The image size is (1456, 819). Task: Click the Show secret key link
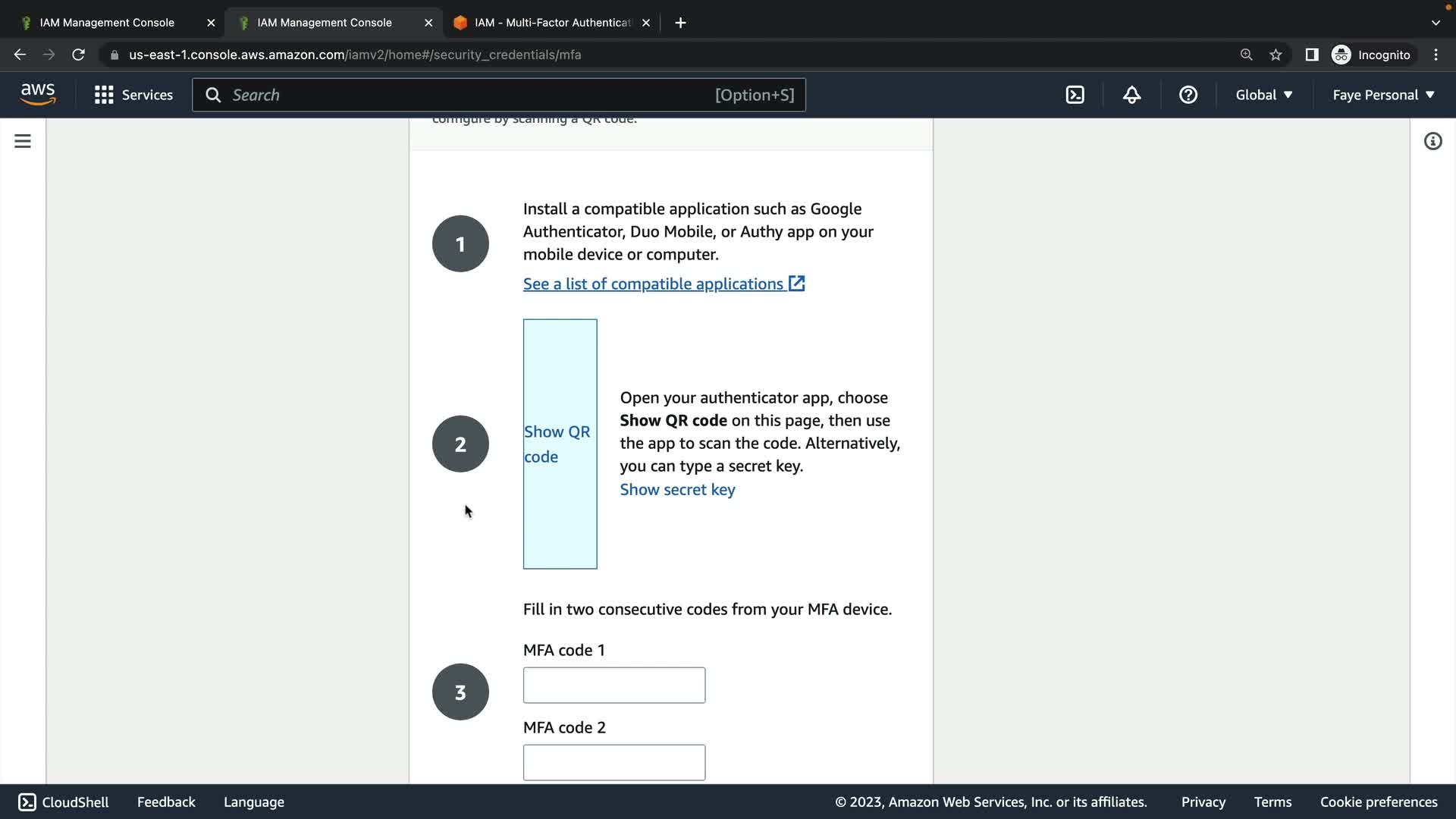[677, 490]
